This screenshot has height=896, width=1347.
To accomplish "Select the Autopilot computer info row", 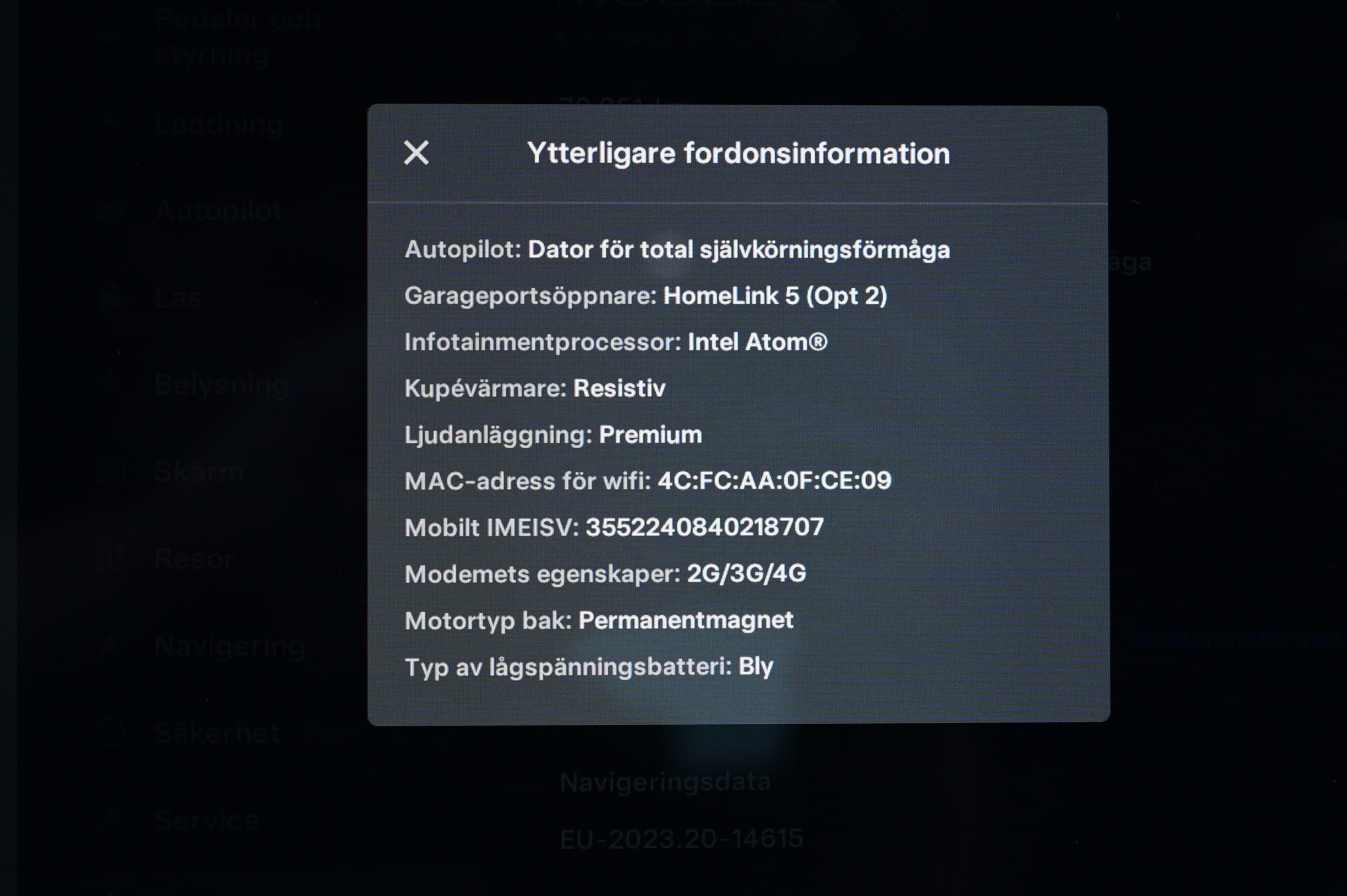I will tap(677, 249).
